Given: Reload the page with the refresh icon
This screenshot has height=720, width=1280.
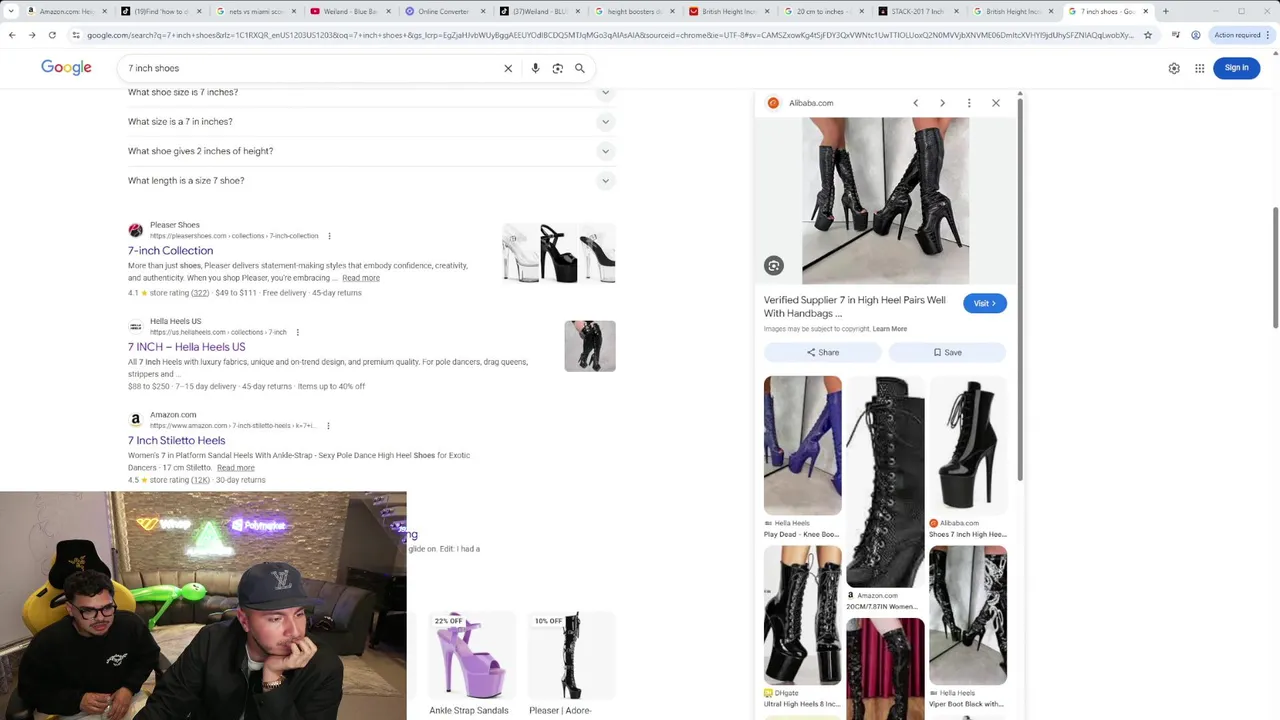Looking at the screenshot, I should click(52, 35).
